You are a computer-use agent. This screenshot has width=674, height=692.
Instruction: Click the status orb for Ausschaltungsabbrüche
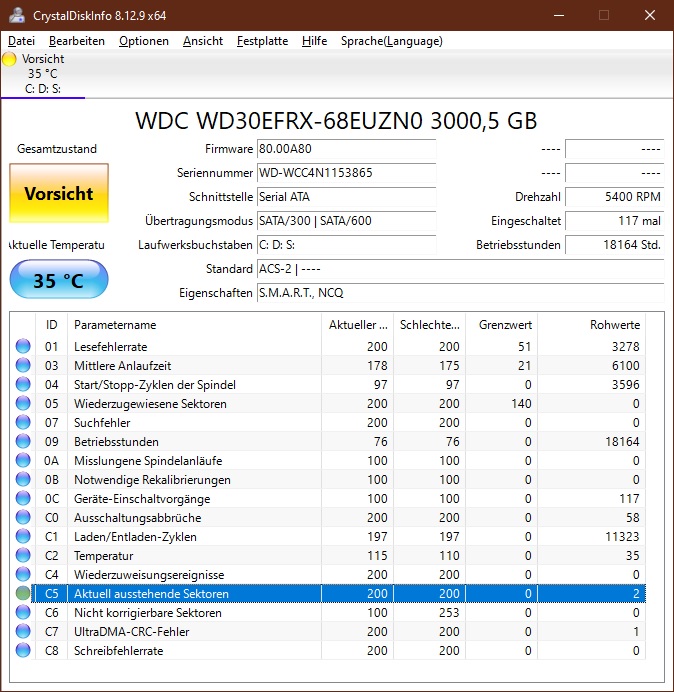pos(23,517)
